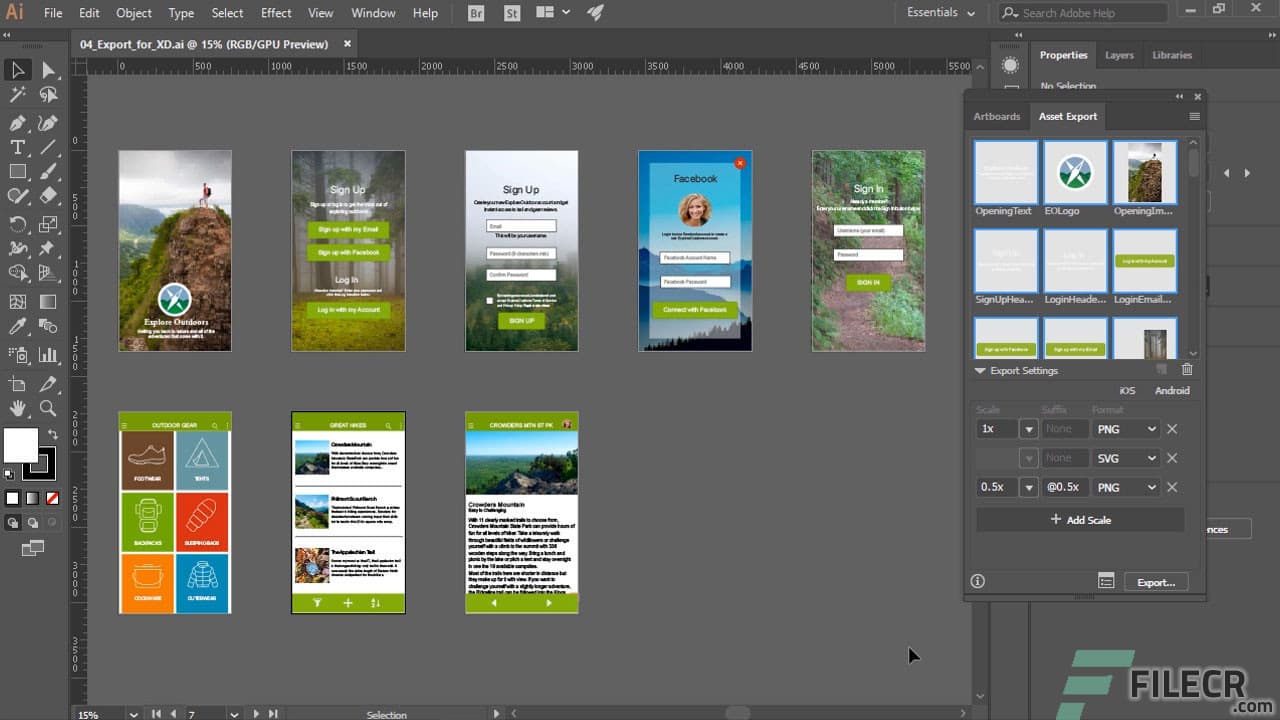The height and width of the screenshot is (720, 1280).
Task: Switch export presets to iOS
Action: (1127, 390)
